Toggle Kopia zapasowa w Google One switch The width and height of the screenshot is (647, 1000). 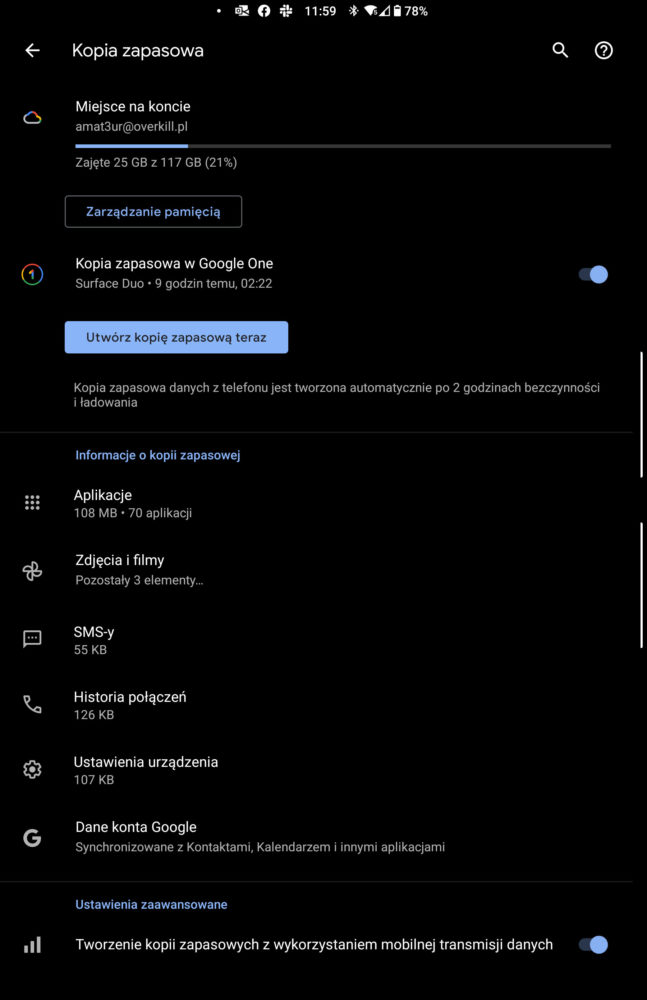tap(593, 274)
